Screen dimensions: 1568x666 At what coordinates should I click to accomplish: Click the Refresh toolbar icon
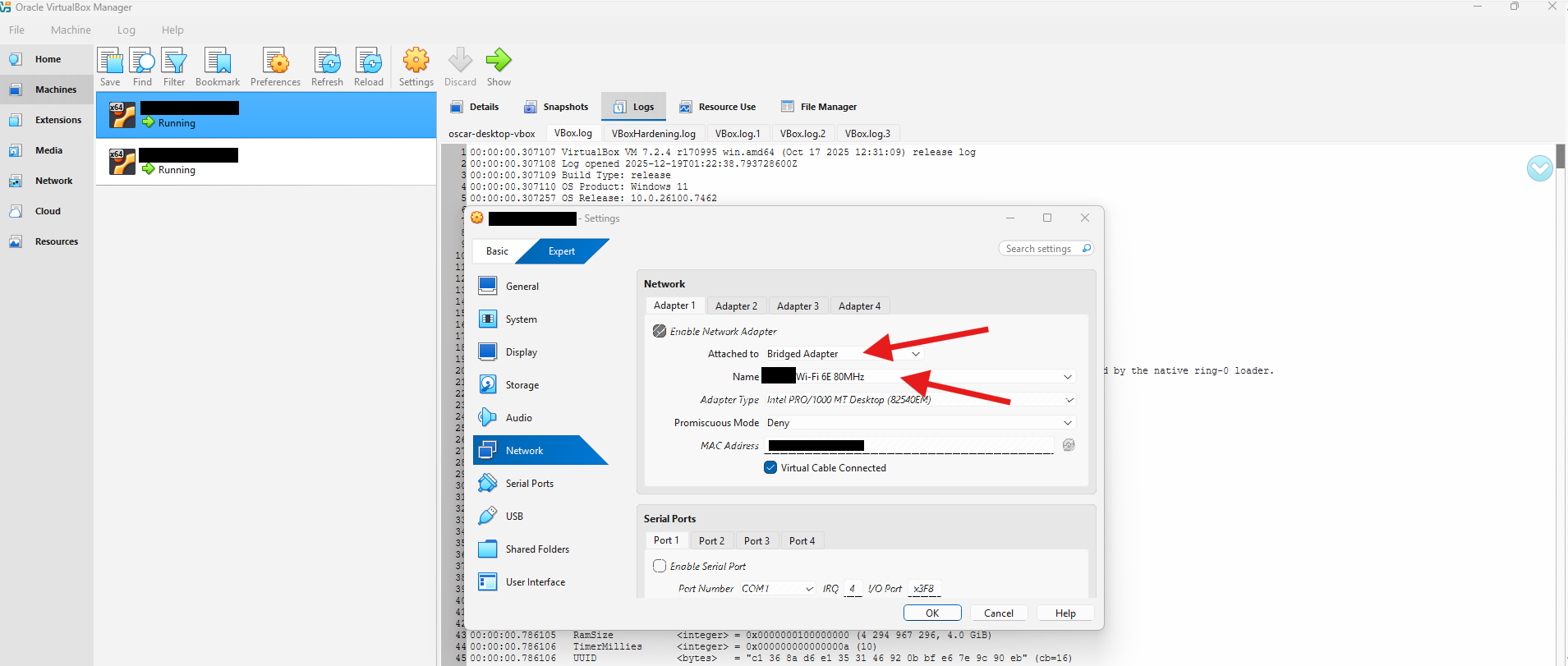tap(327, 67)
